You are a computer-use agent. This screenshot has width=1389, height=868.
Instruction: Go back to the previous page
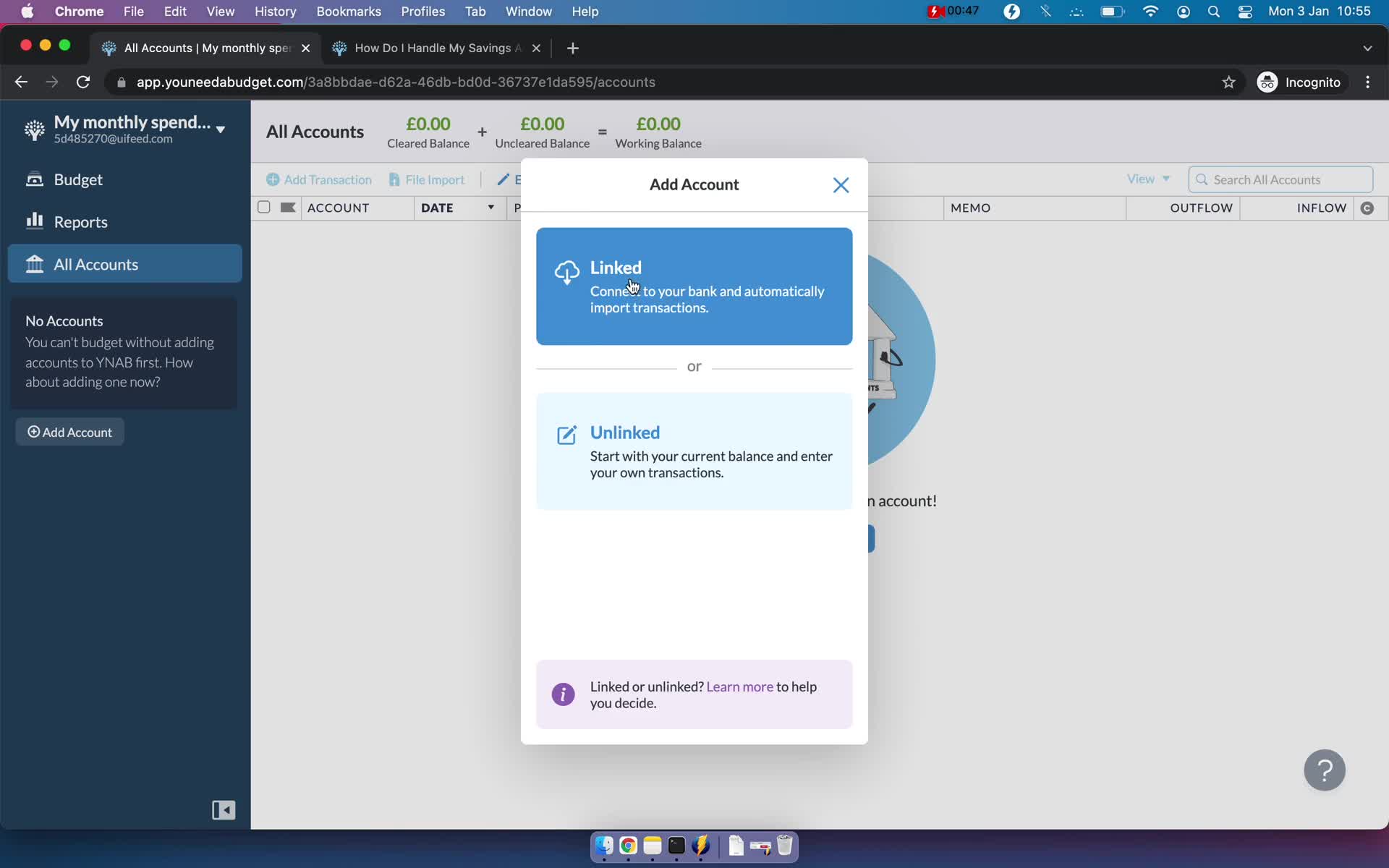21,82
